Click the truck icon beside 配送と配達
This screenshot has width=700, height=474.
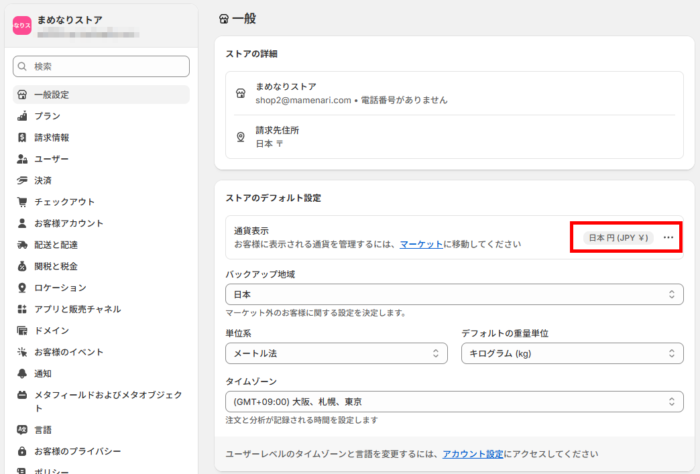[x=22, y=245]
